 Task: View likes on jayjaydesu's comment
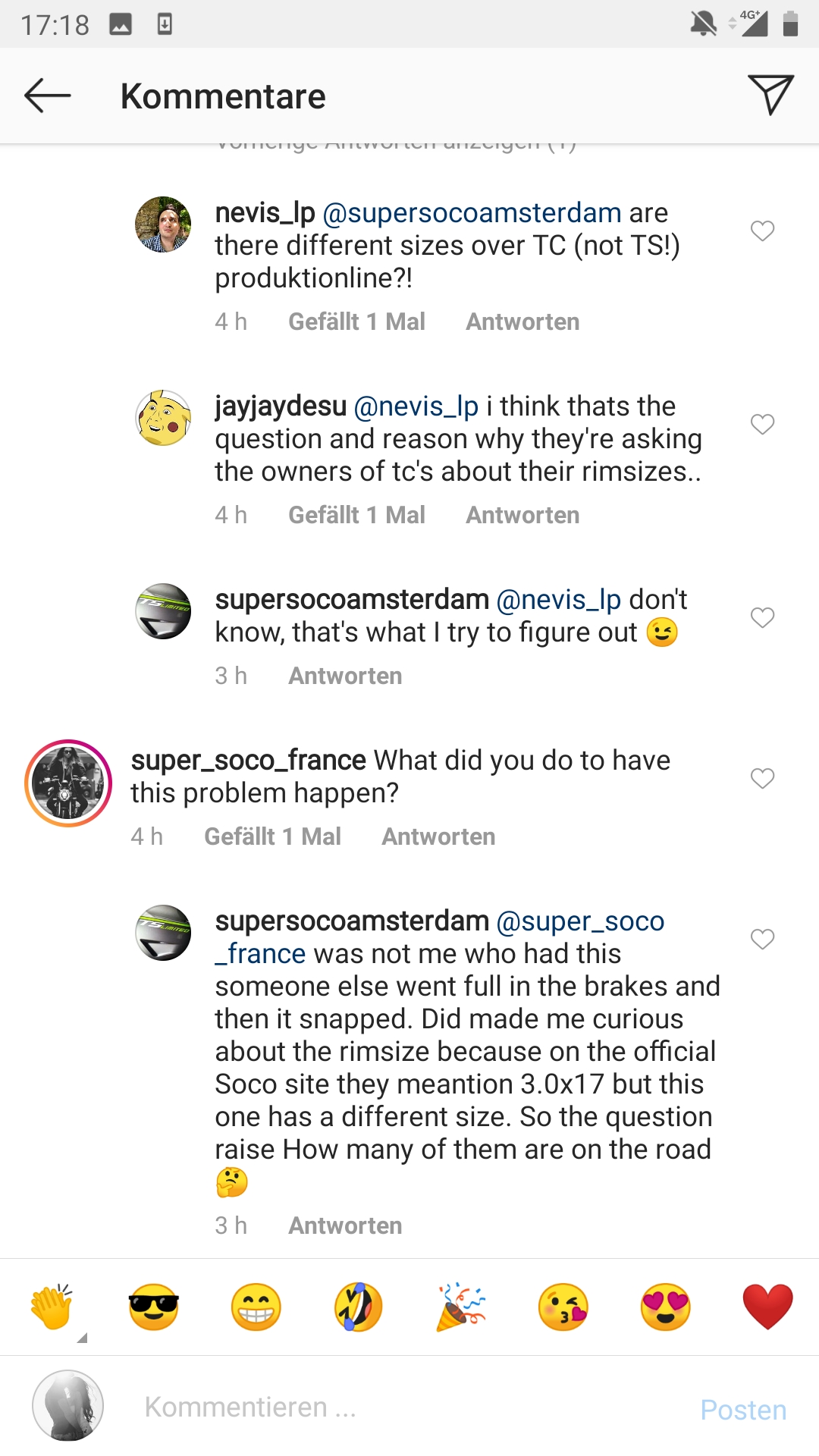(356, 515)
